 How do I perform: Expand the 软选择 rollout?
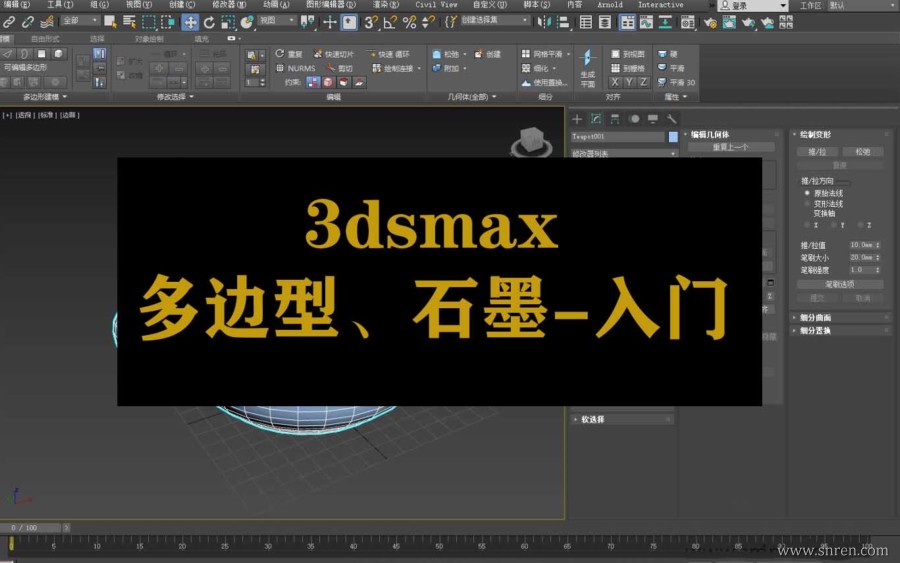622,420
